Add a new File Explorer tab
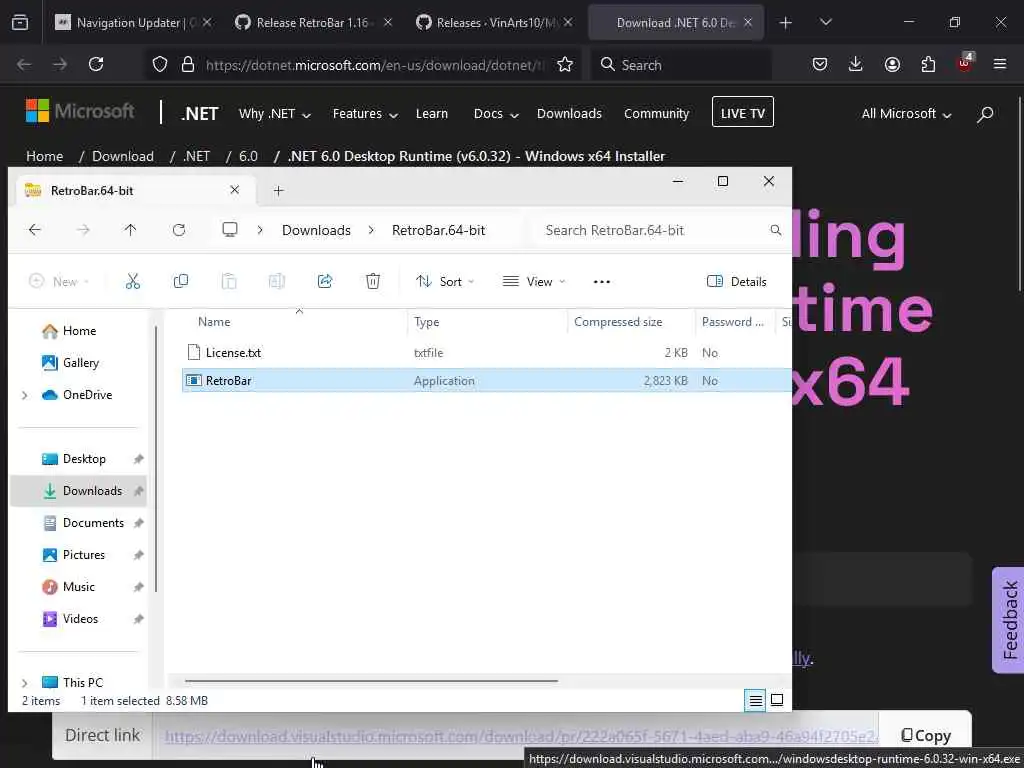 (x=278, y=191)
